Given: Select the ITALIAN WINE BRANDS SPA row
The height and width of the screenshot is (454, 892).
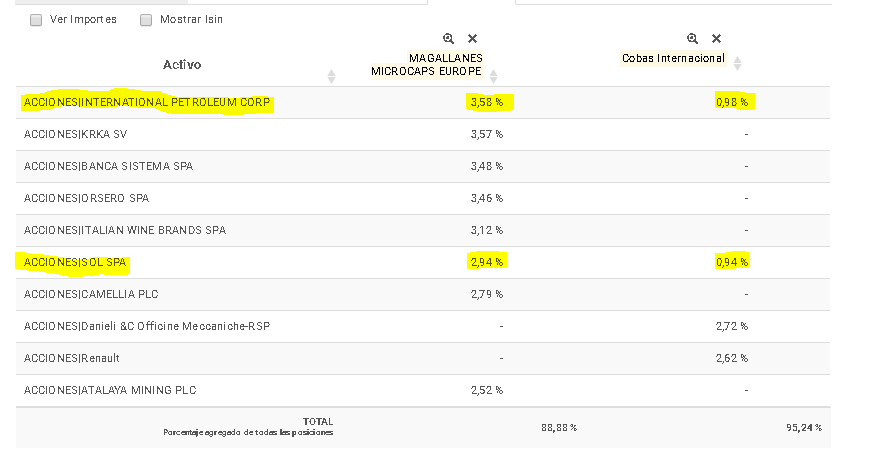Looking at the screenshot, I should [423, 230].
